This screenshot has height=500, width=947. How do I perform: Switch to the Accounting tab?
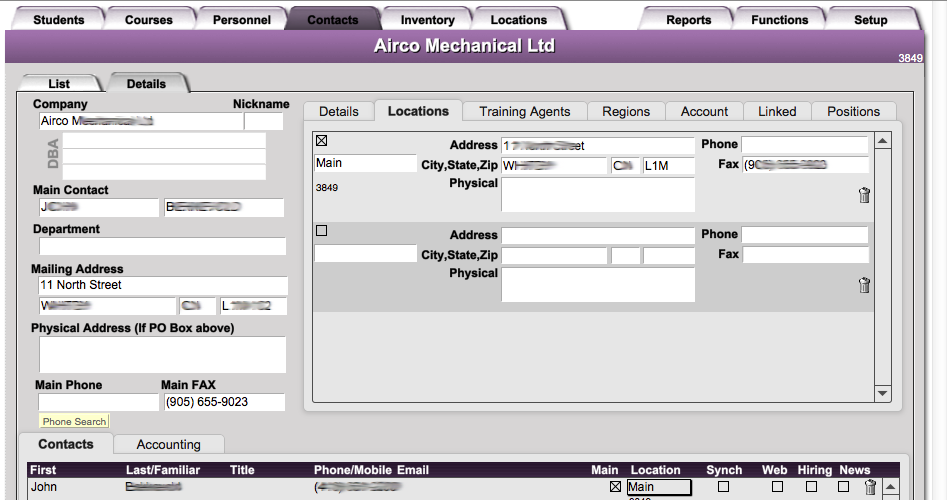click(169, 444)
